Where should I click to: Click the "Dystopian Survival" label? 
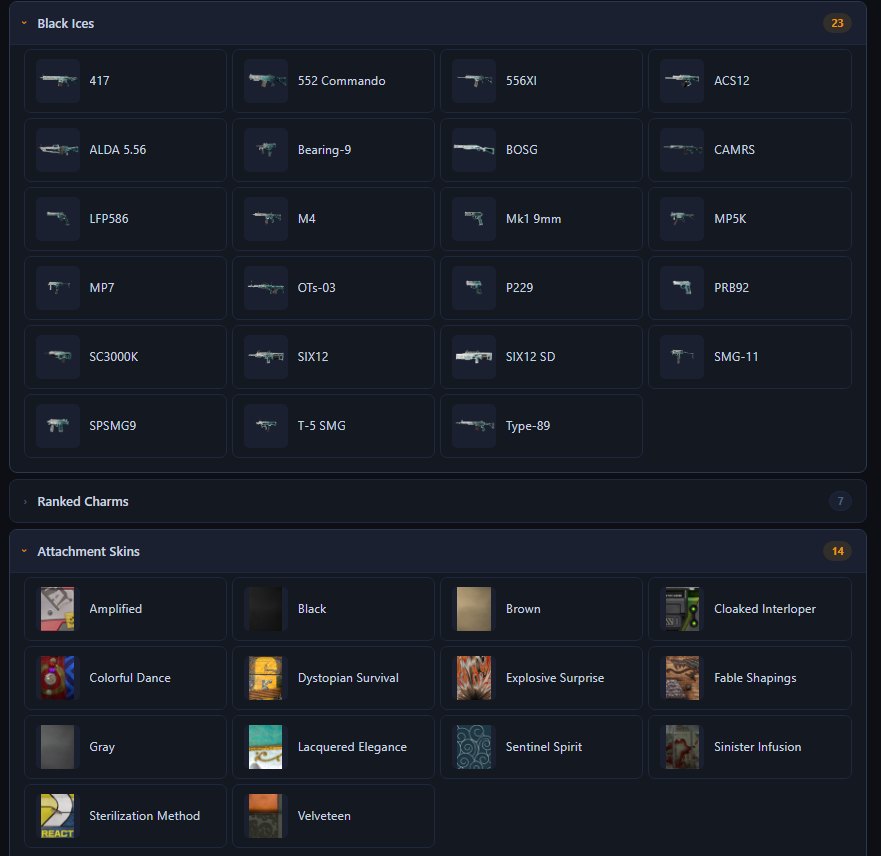[x=348, y=678]
